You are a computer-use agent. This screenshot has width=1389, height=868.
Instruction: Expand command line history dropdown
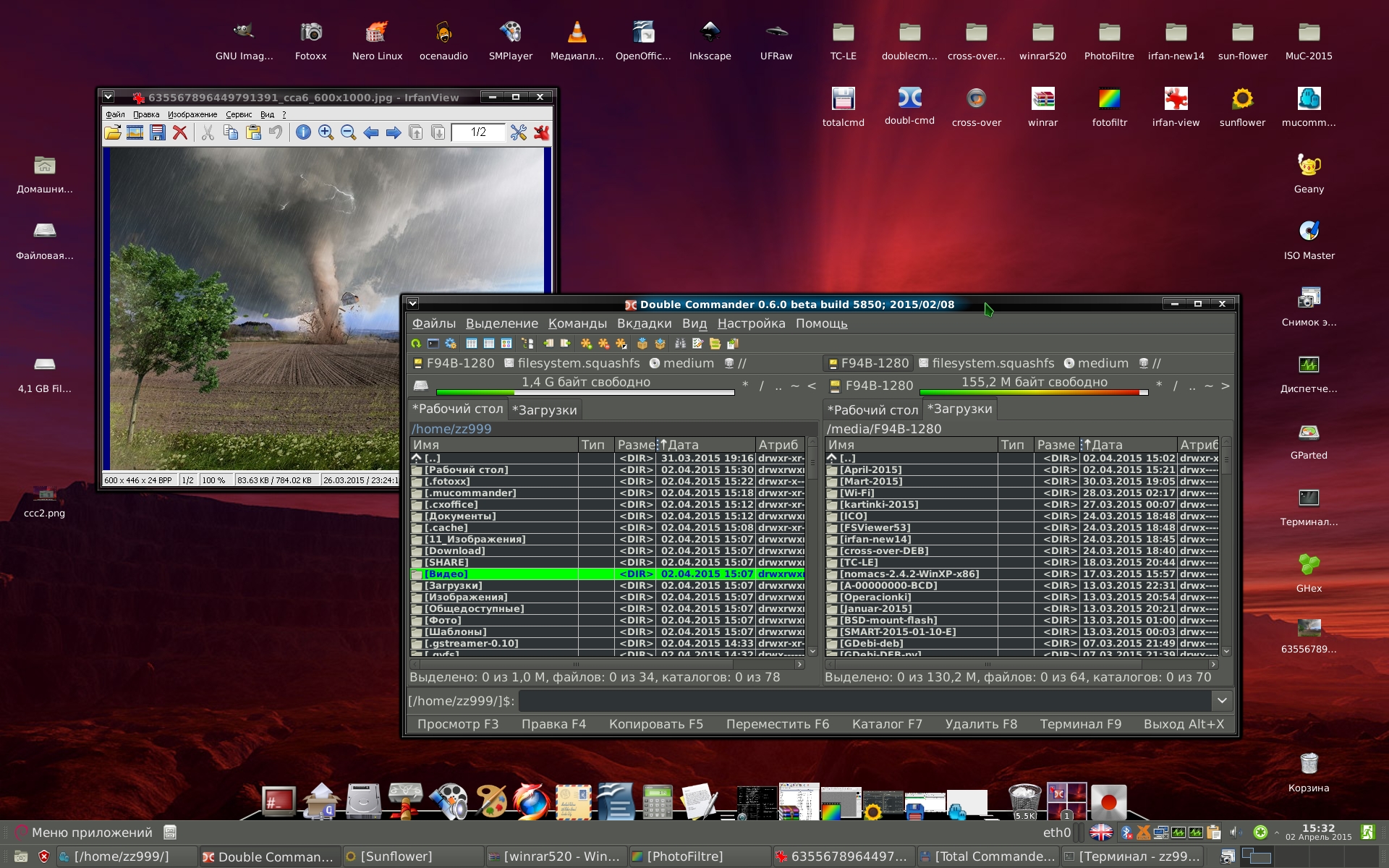click(1222, 700)
